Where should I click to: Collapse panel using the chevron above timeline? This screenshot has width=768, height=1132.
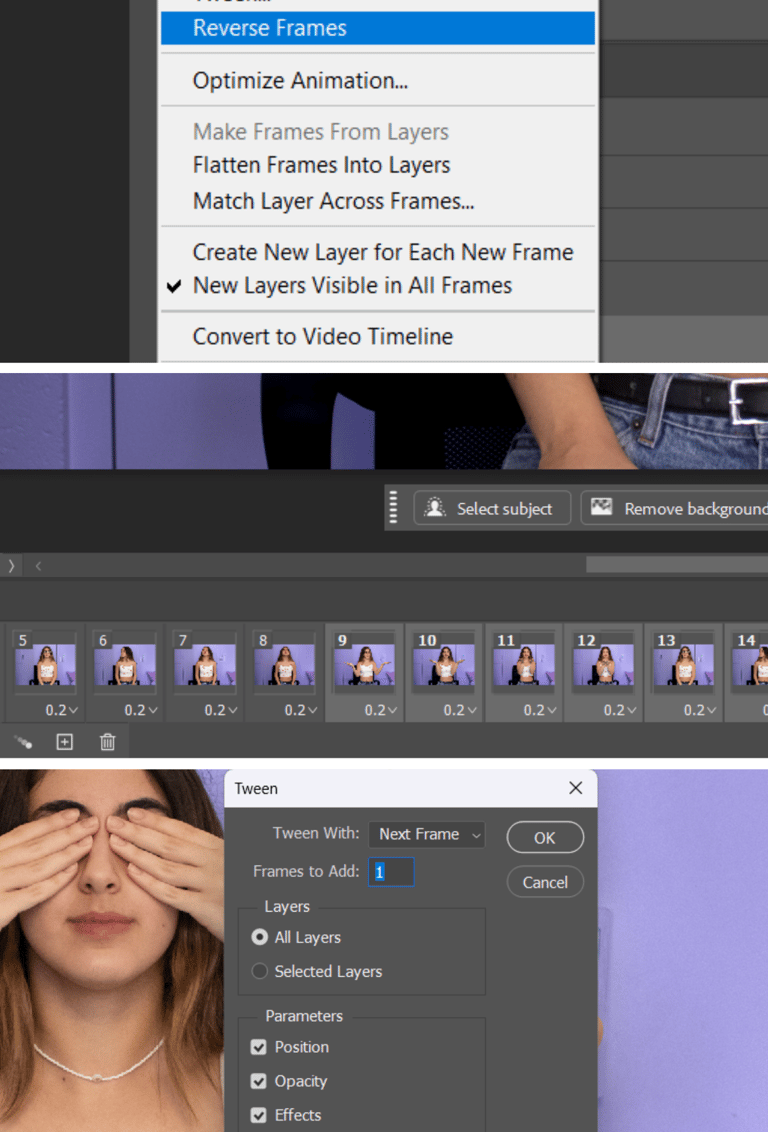pos(11,566)
